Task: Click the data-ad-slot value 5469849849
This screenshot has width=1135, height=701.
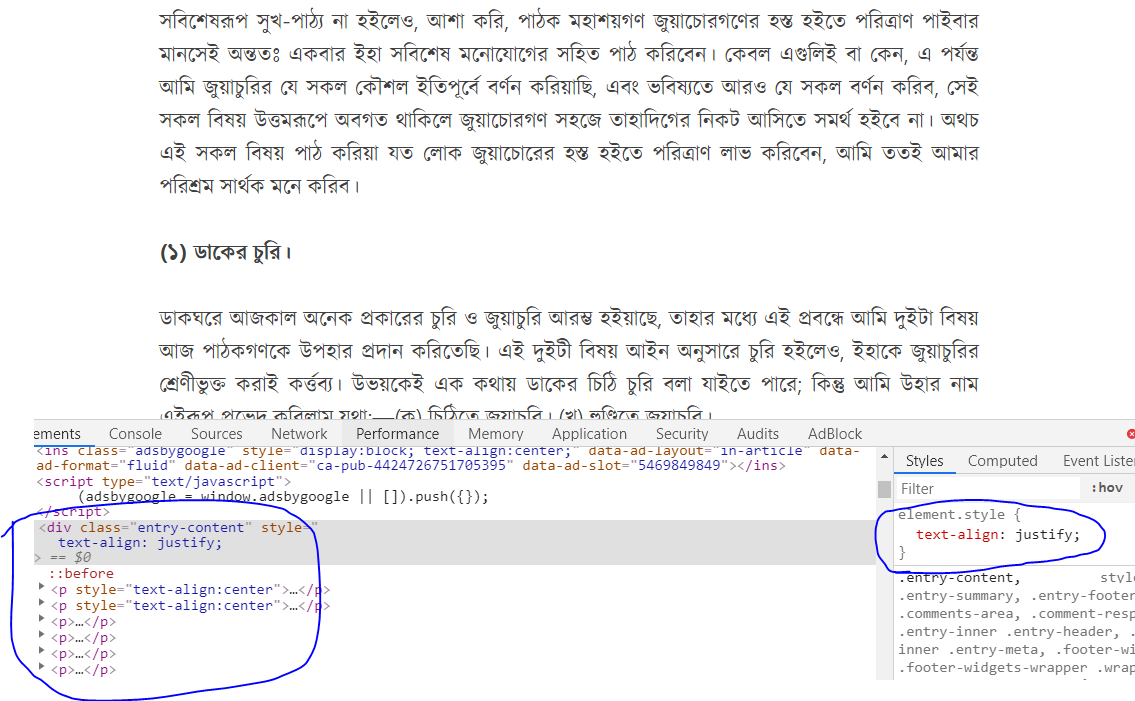Action: tap(679, 466)
